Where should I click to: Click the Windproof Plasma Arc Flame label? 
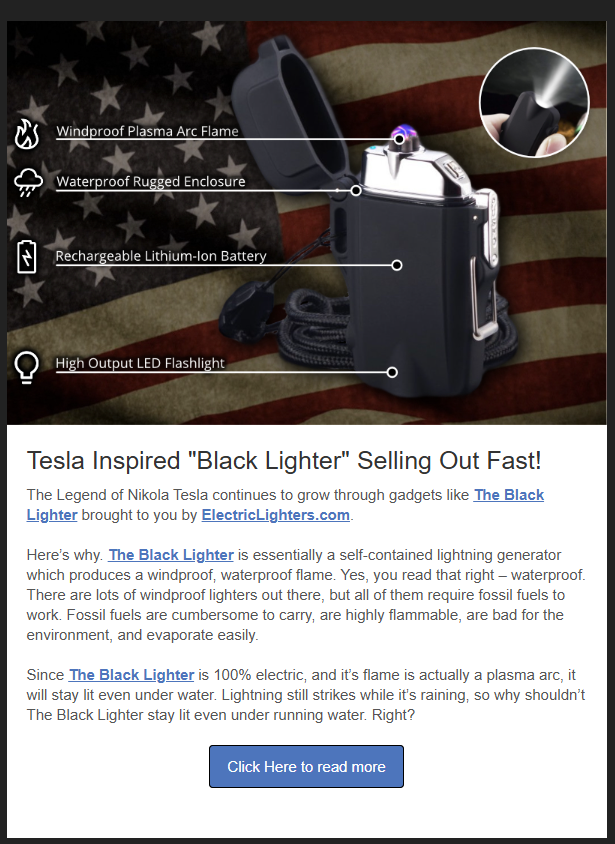[147, 131]
